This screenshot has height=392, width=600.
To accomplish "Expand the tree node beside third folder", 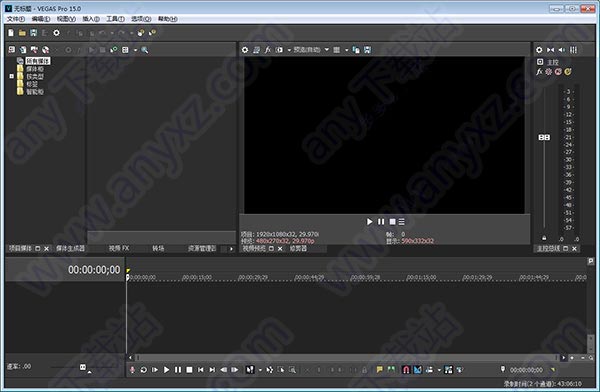I will pos(11,77).
